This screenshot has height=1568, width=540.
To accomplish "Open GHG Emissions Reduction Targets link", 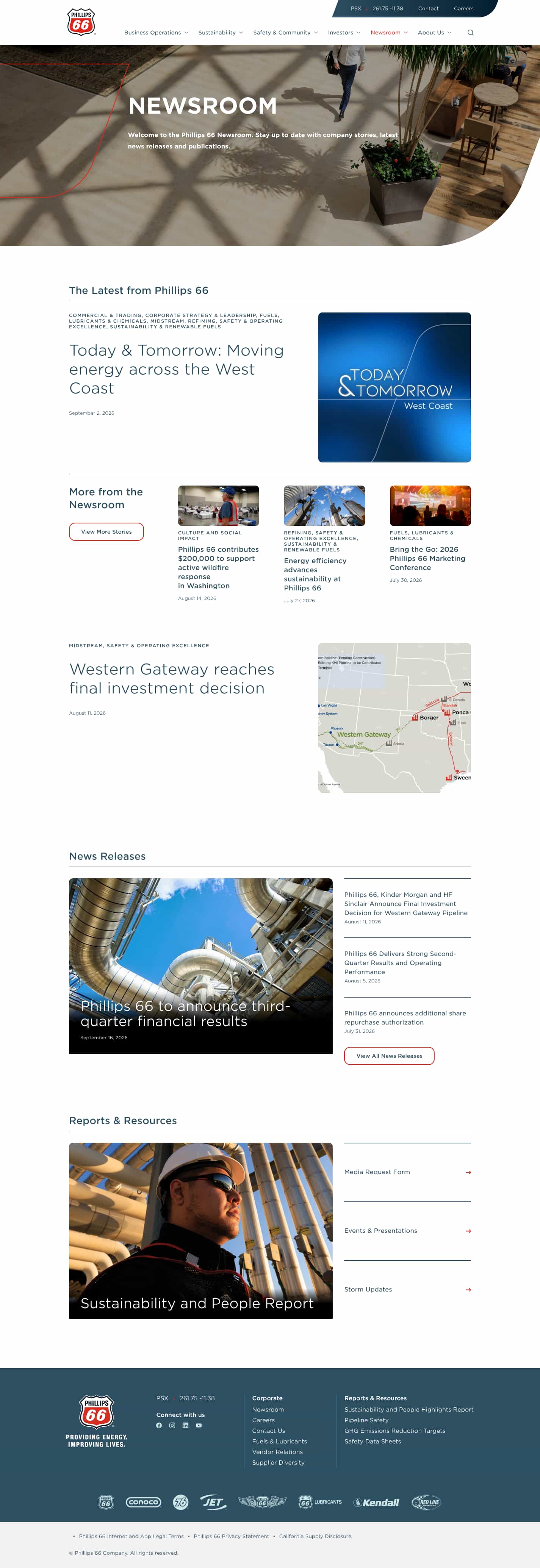I will (x=395, y=1431).
